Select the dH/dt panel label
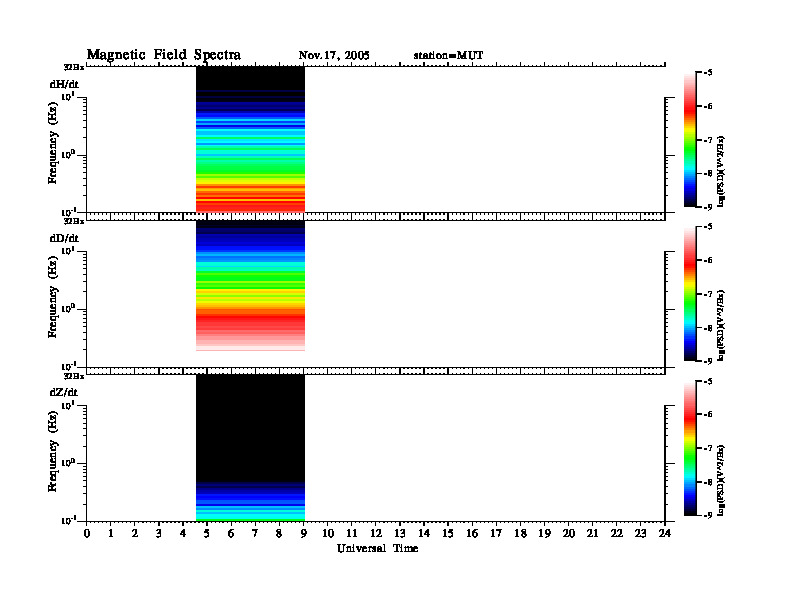Viewport: 792px width, 612px height. pyautogui.click(x=64, y=84)
